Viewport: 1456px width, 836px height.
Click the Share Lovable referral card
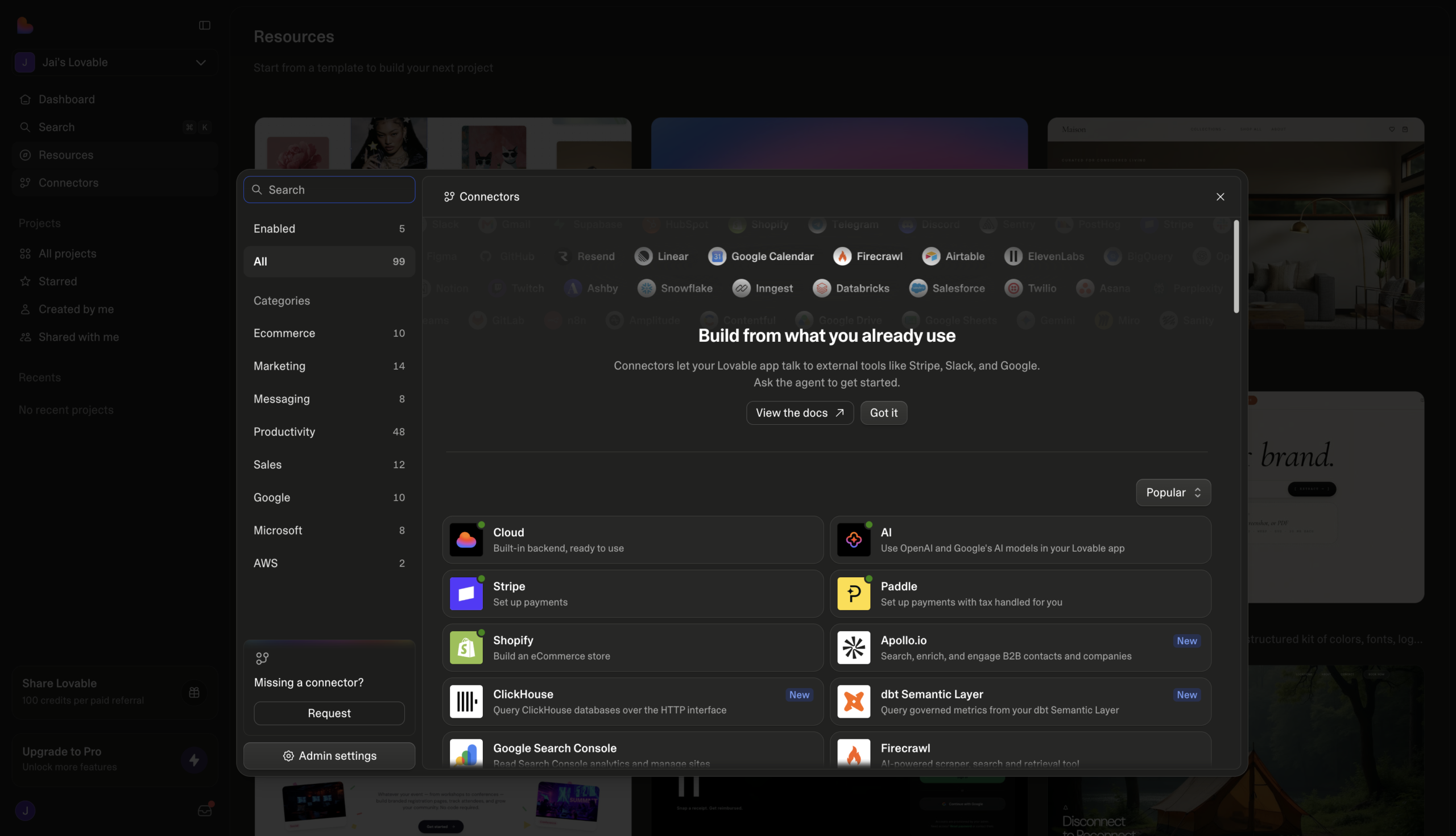pyautogui.click(x=115, y=693)
